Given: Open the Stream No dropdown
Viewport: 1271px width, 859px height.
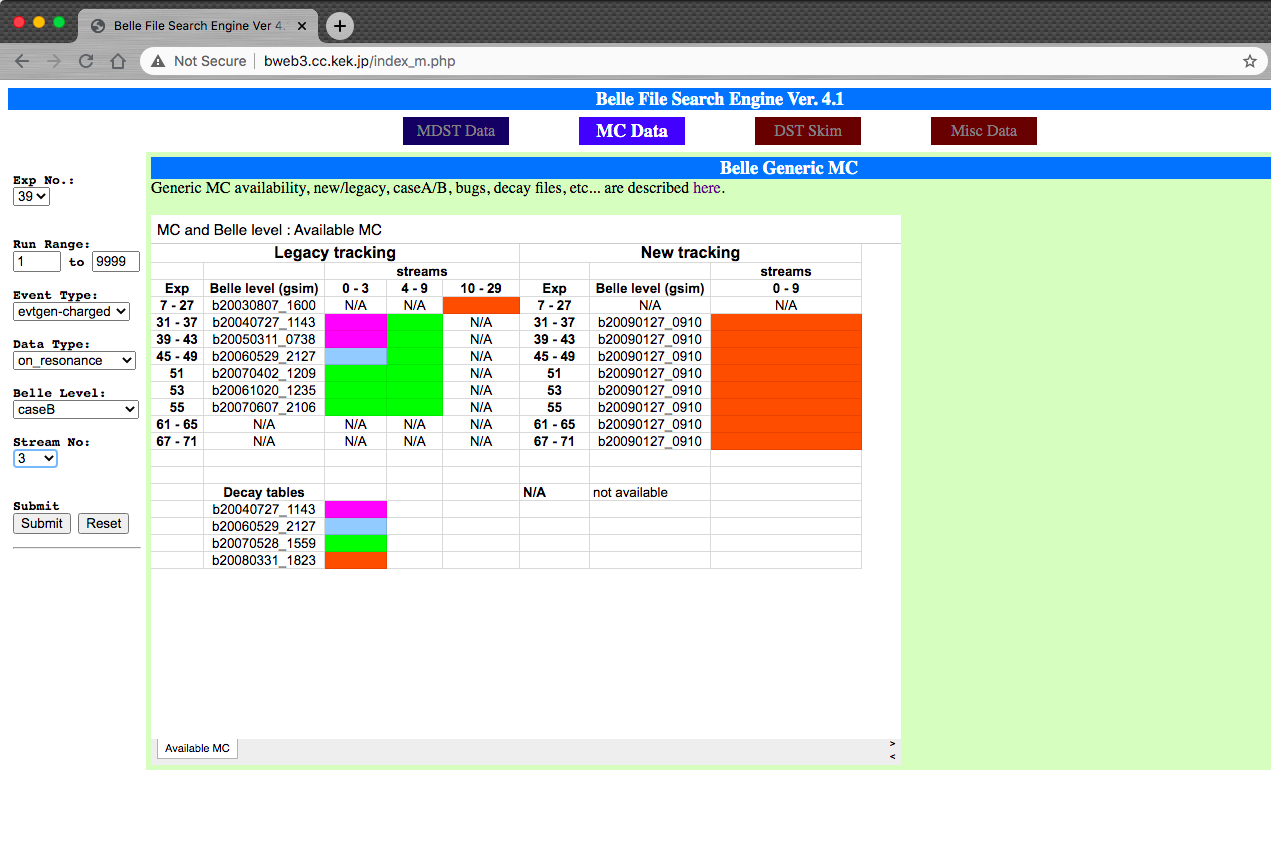Looking at the screenshot, I should click(35, 458).
